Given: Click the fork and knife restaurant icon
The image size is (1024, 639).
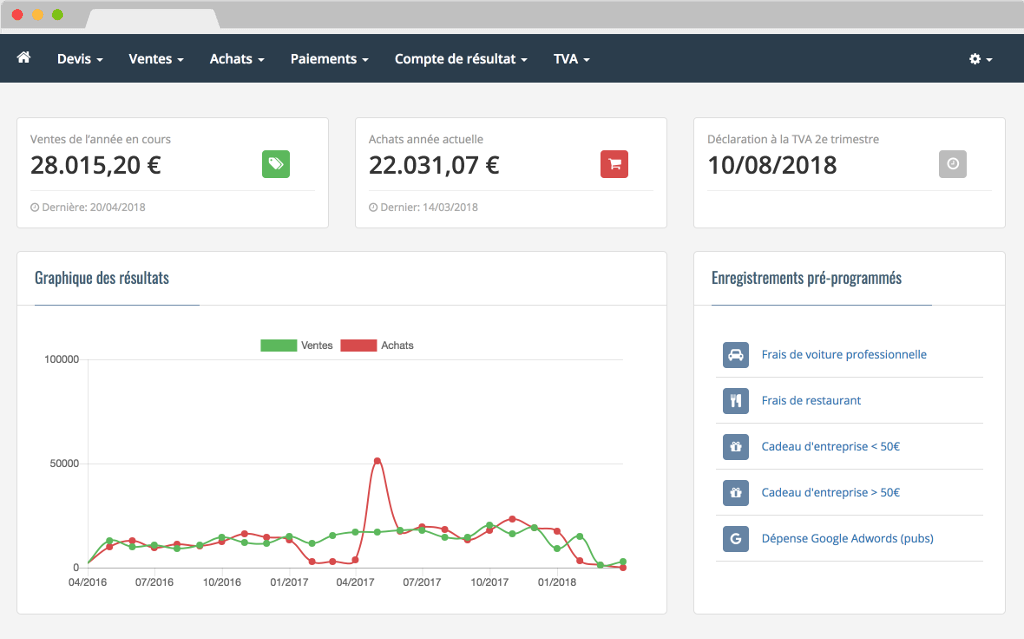Looking at the screenshot, I should click(736, 401).
